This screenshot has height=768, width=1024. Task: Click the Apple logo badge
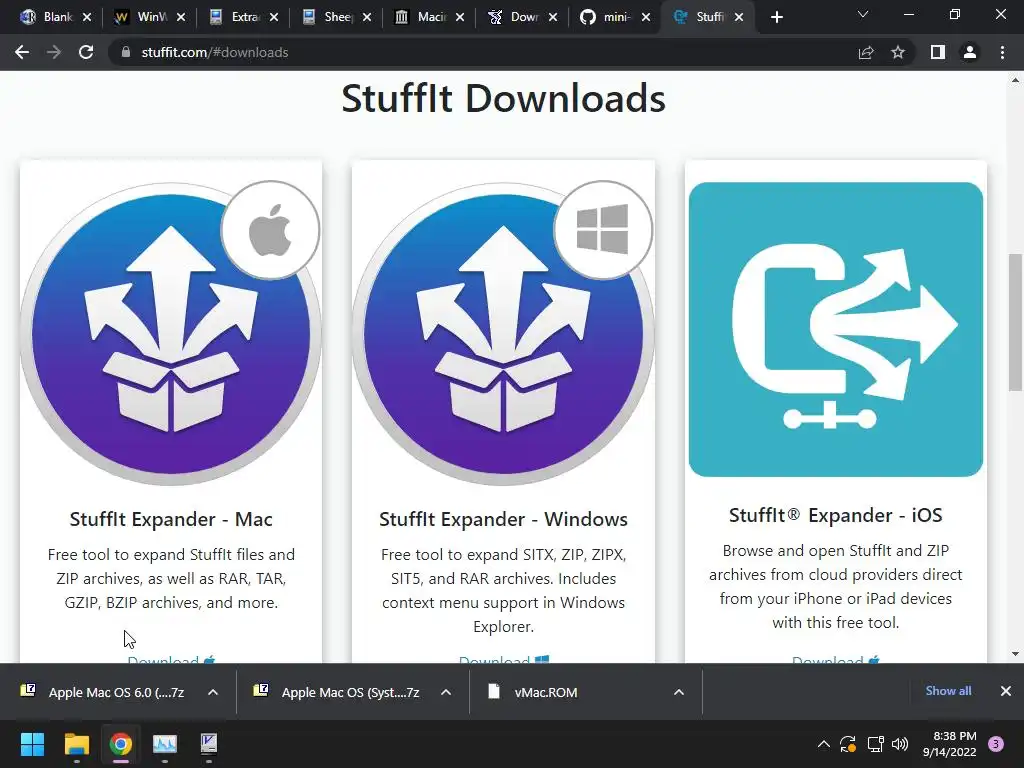(270, 230)
